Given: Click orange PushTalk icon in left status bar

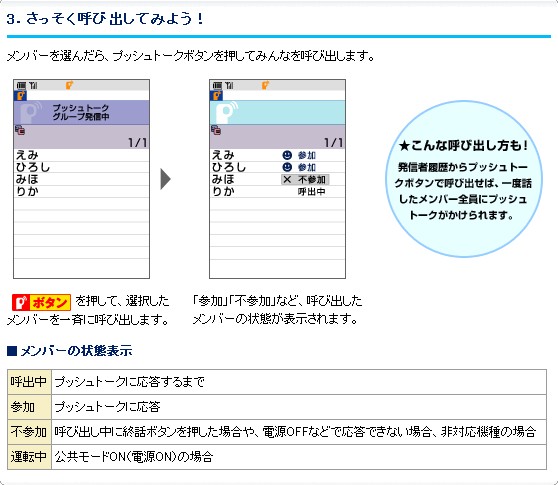Looking at the screenshot, I should click(69, 85).
